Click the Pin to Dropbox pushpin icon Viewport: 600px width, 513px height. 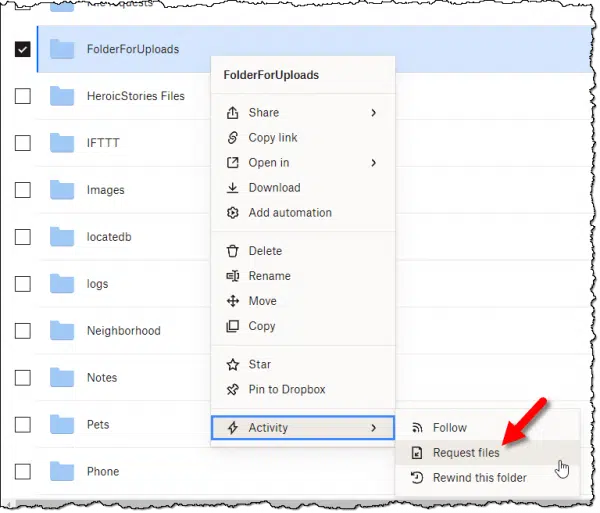click(233, 390)
